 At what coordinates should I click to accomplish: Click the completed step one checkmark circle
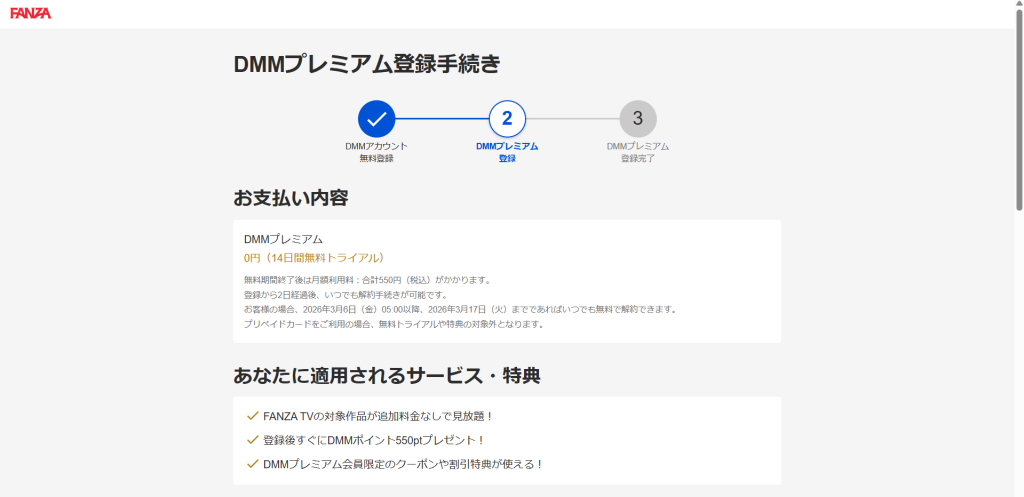377,118
